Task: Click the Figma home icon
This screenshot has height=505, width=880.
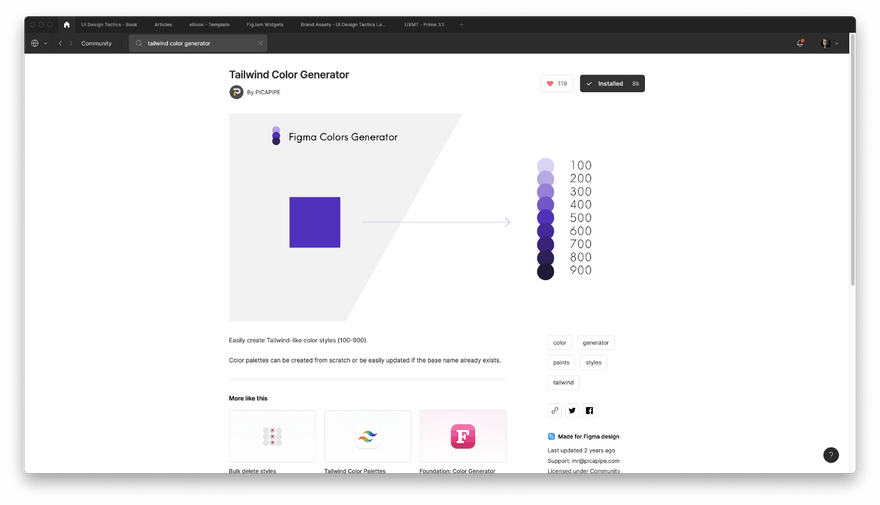Action: click(x=67, y=25)
